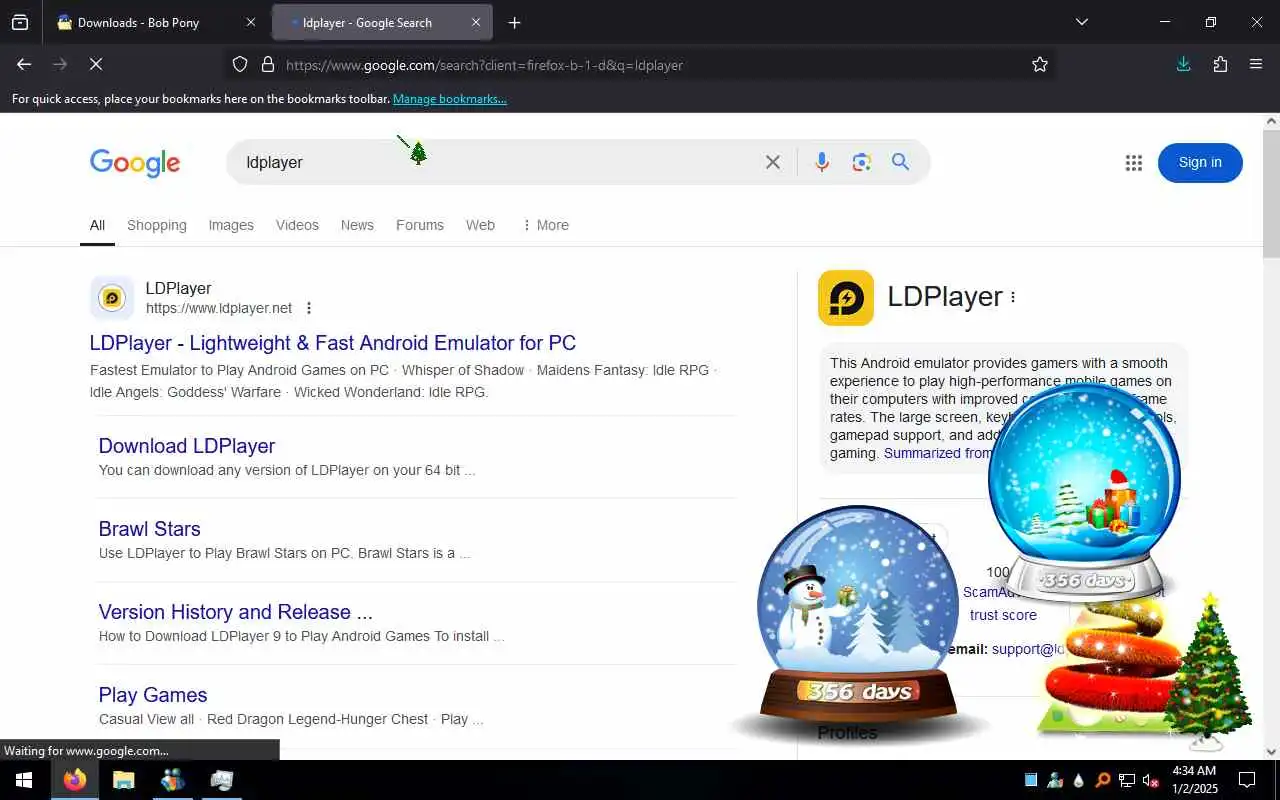Expand the More search filters
The width and height of the screenshot is (1280, 800).
click(545, 225)
